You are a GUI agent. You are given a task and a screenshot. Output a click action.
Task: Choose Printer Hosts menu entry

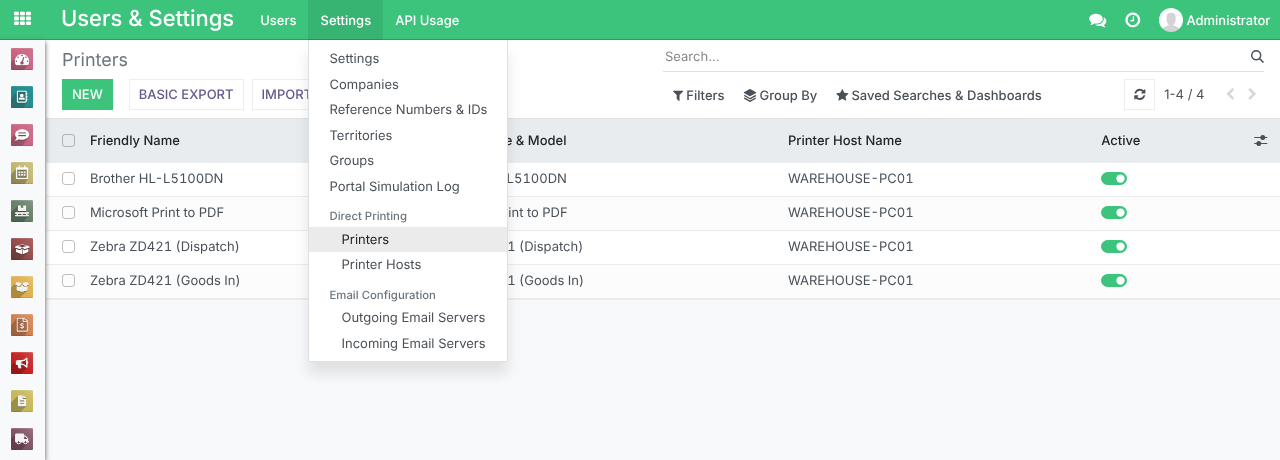(408, 265)
